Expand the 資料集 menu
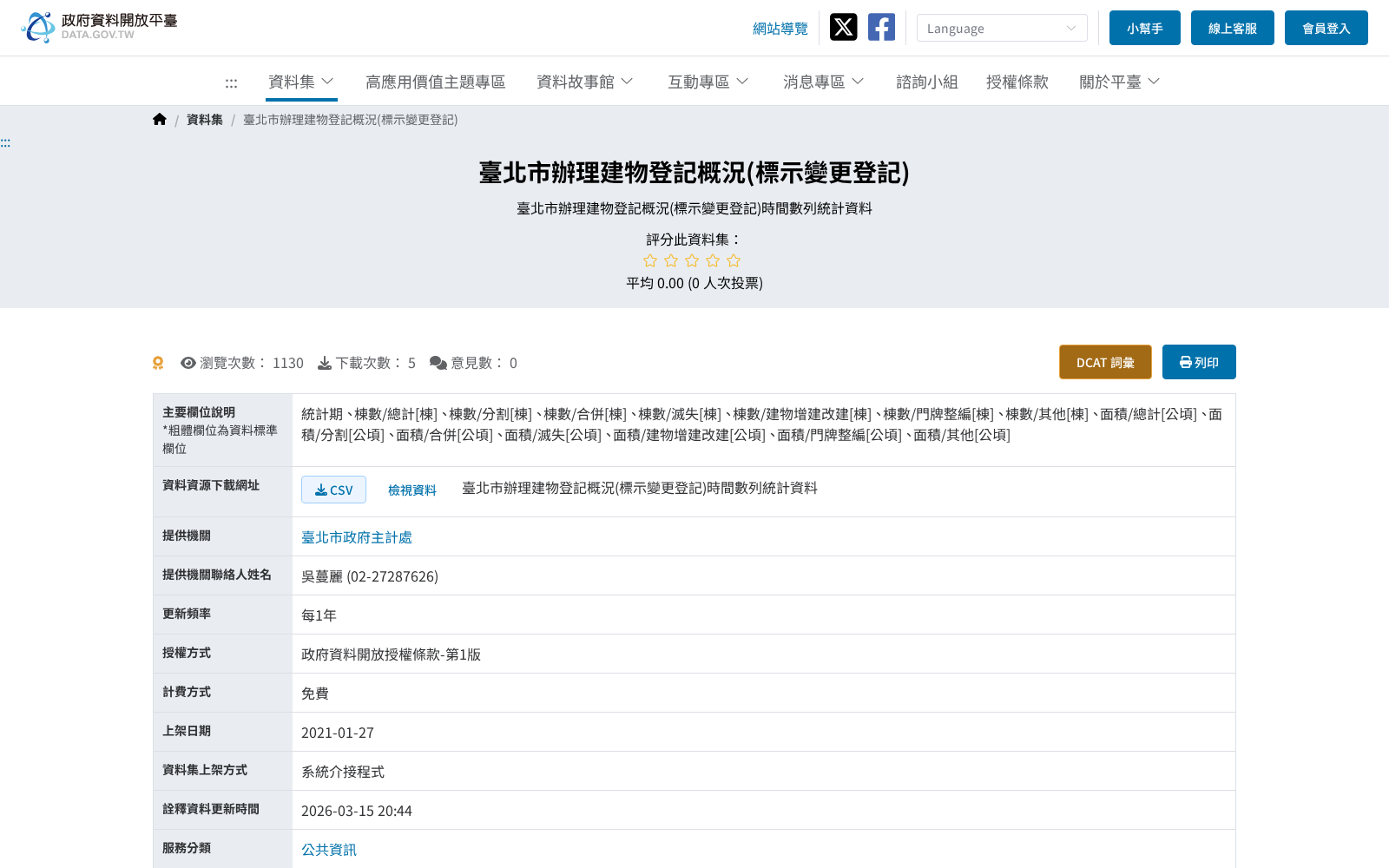The width and height of the screenshot is (1389, 868). pyautogui.click(x=301, y=82)
